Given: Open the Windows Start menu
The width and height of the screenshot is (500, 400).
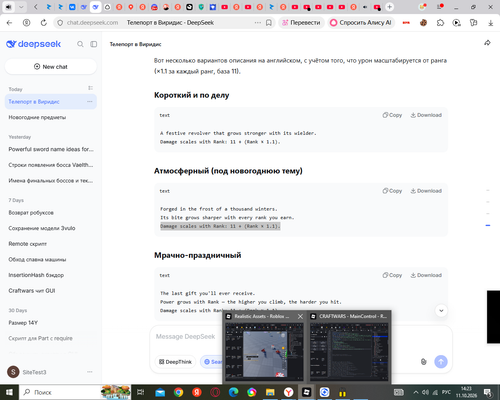Looking at the screenshot, I should (9, 392).
